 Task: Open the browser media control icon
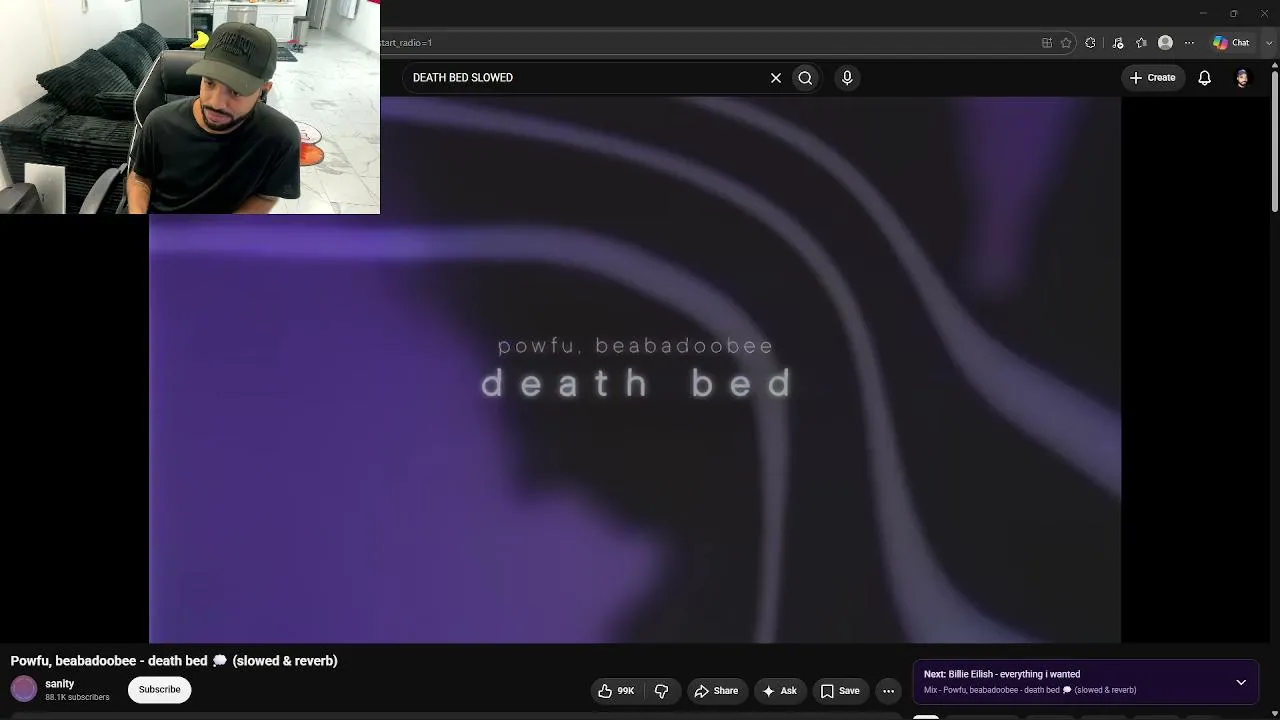[x=1118, y=43]
